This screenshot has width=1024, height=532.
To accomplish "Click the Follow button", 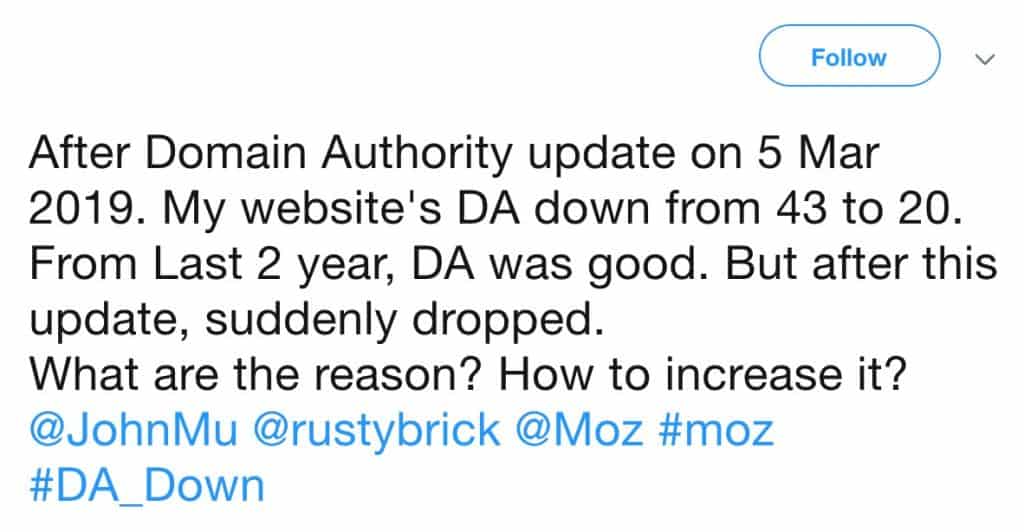I will pos(849,58).
